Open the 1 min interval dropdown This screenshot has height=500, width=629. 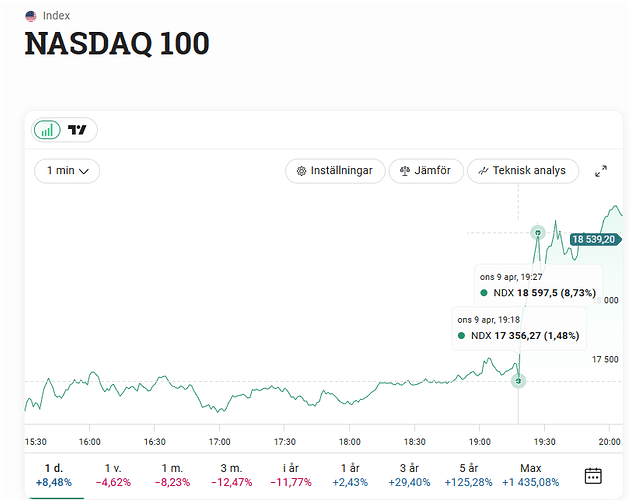click(67, 171)
